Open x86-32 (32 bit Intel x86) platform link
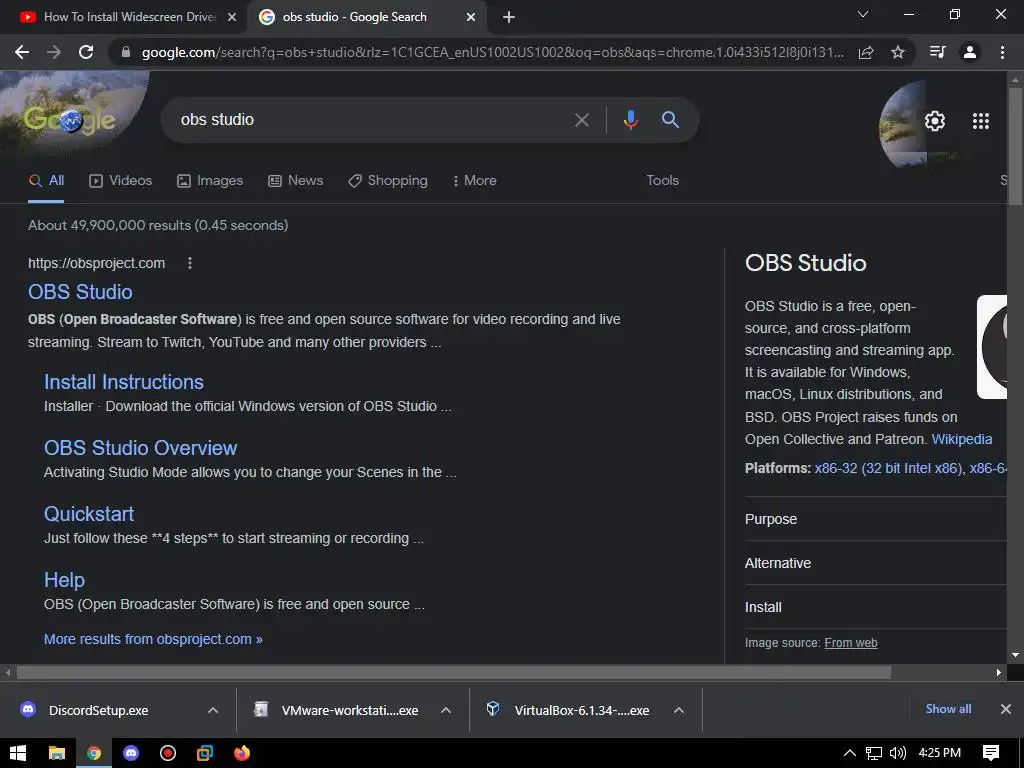 (889, 468)
